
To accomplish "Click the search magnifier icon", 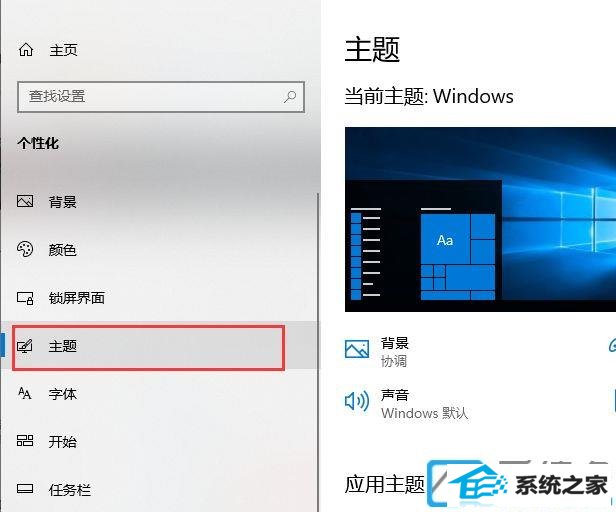I will point(290,96).
